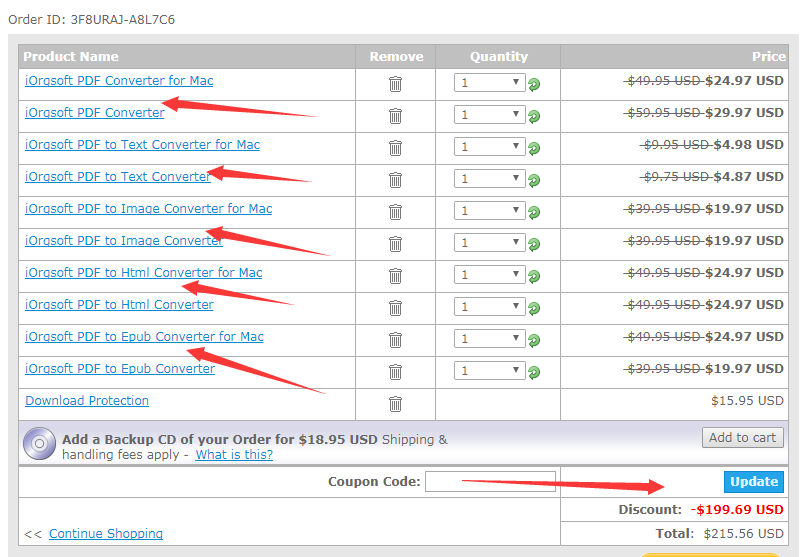Remove Download Protection from the cart
The image size is (809, 557).
point(395,404)
